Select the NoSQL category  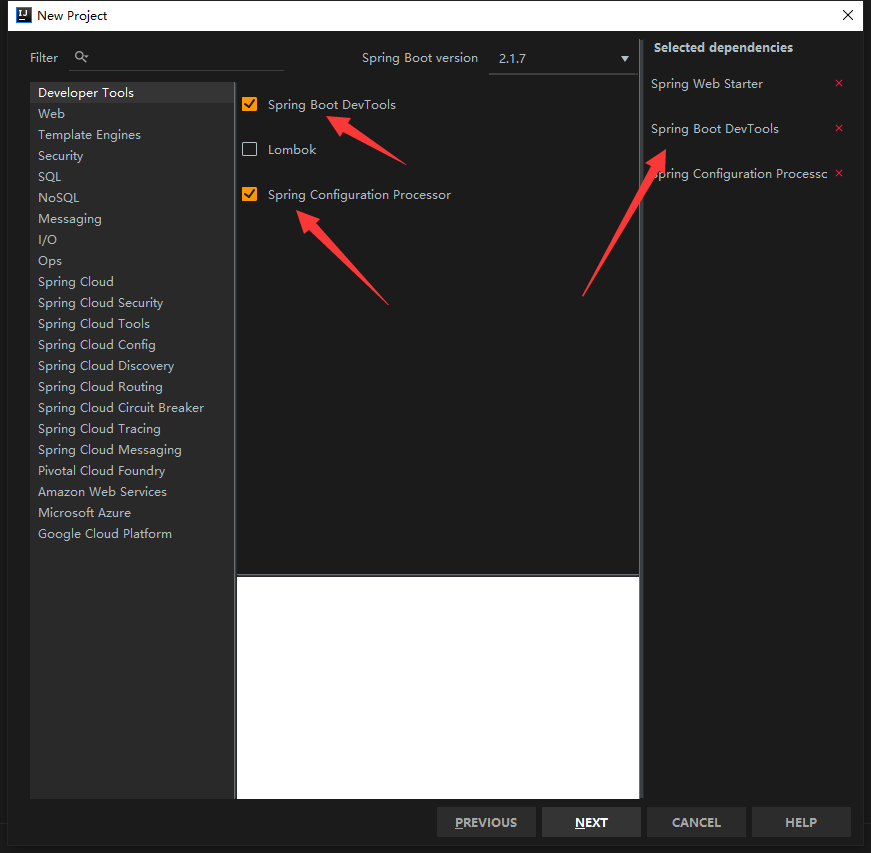(x=132, y=198)
